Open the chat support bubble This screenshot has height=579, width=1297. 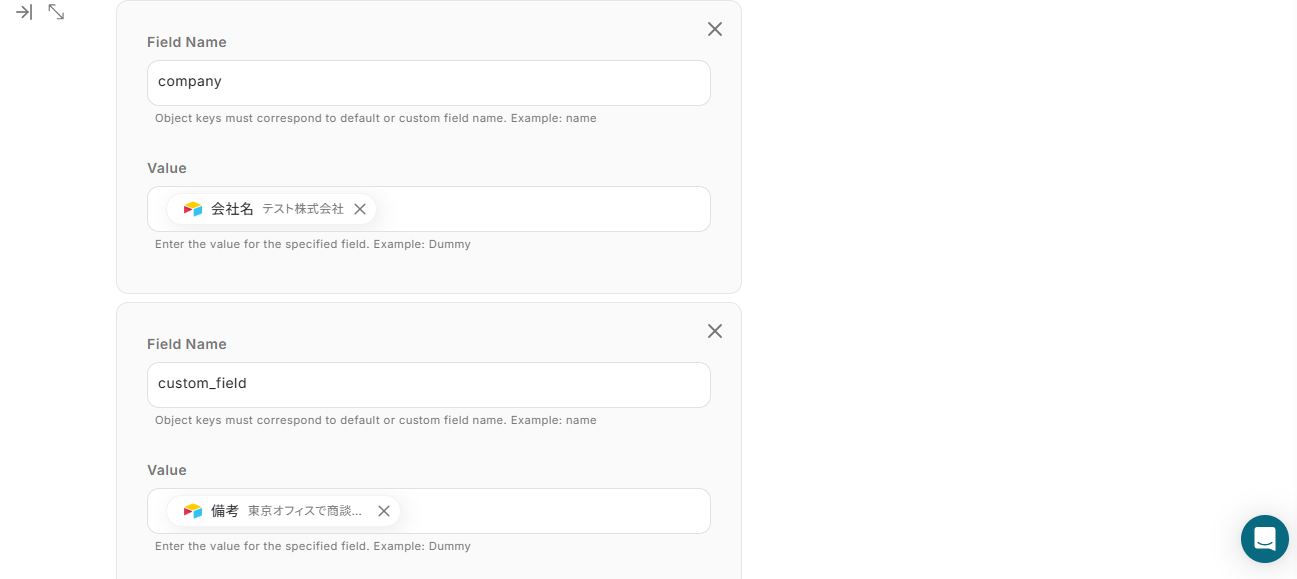(1264, 539)
